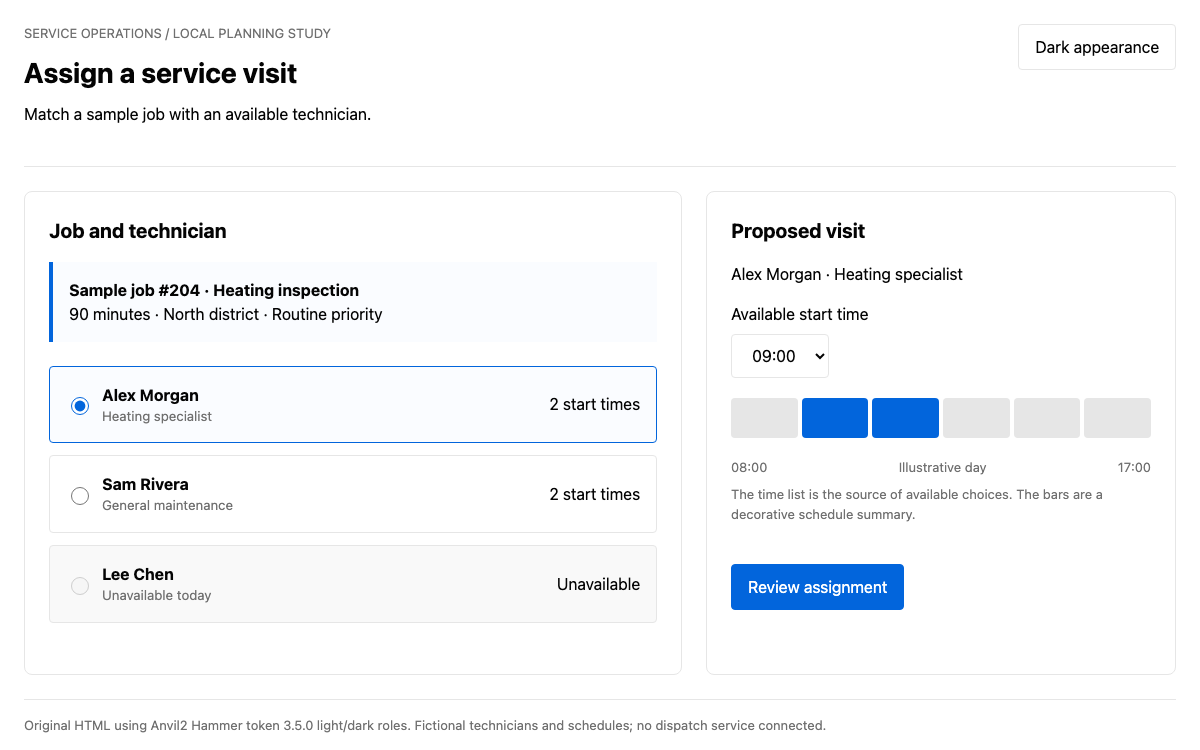The image size is (1200, 750).
Task: Click the second blue schedule bar segment
Action: (x=905, y=418)
